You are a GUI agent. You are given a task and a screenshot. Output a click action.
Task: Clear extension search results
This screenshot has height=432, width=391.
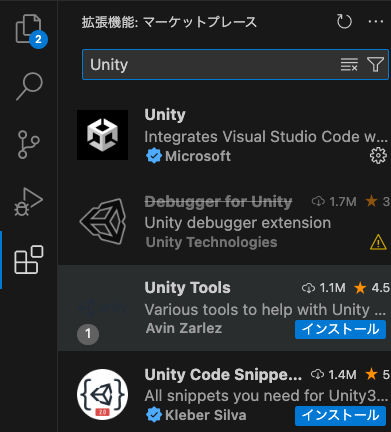[349, 64]
